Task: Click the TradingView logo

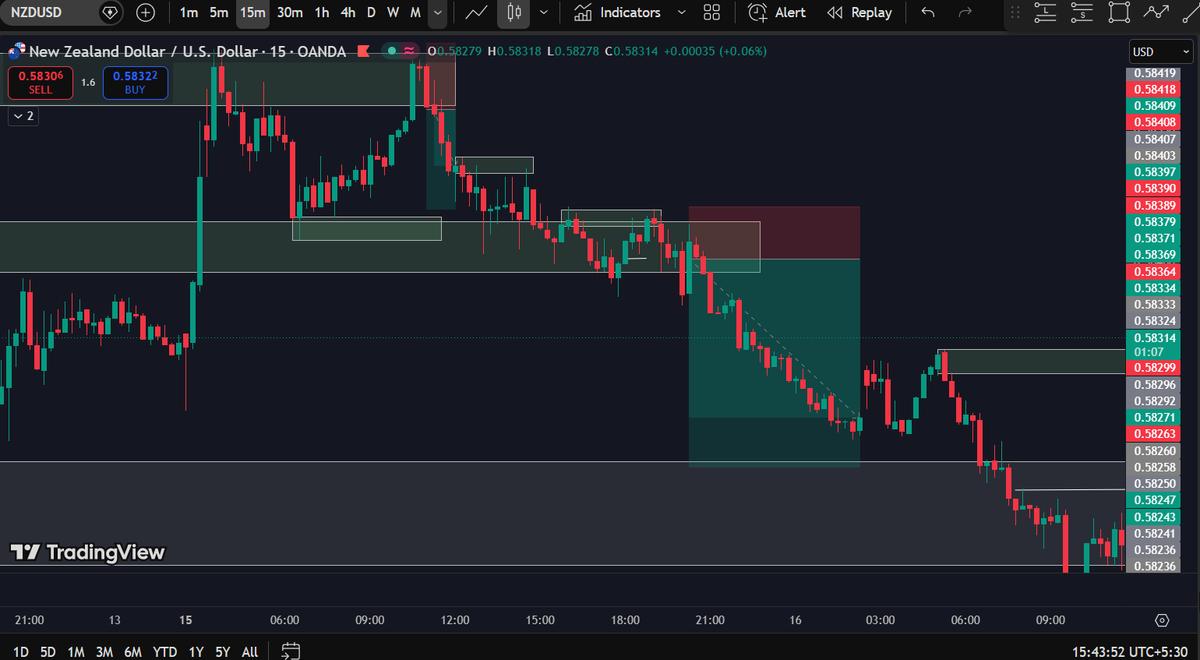Action: click(87, 552)
